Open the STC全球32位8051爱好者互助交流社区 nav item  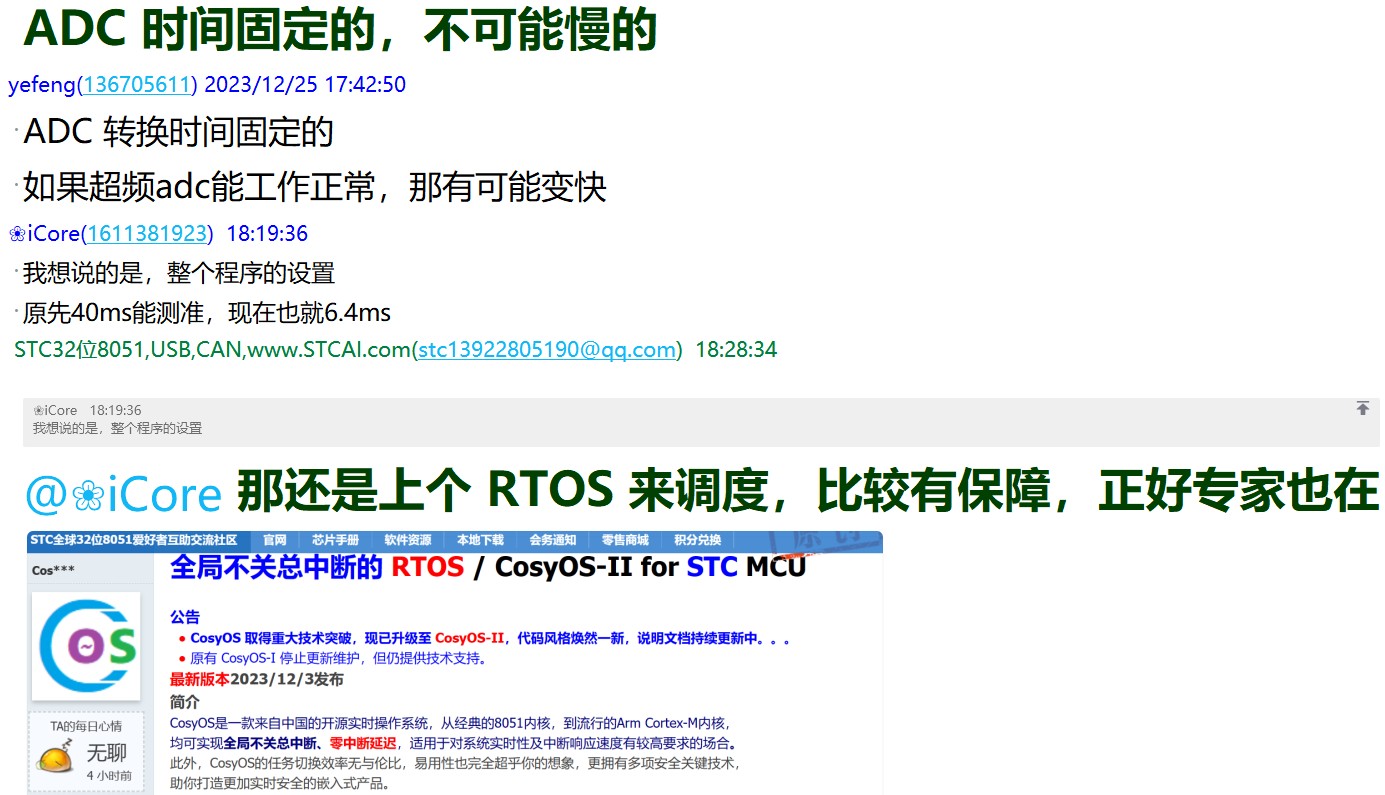click(x=134, y=540)
